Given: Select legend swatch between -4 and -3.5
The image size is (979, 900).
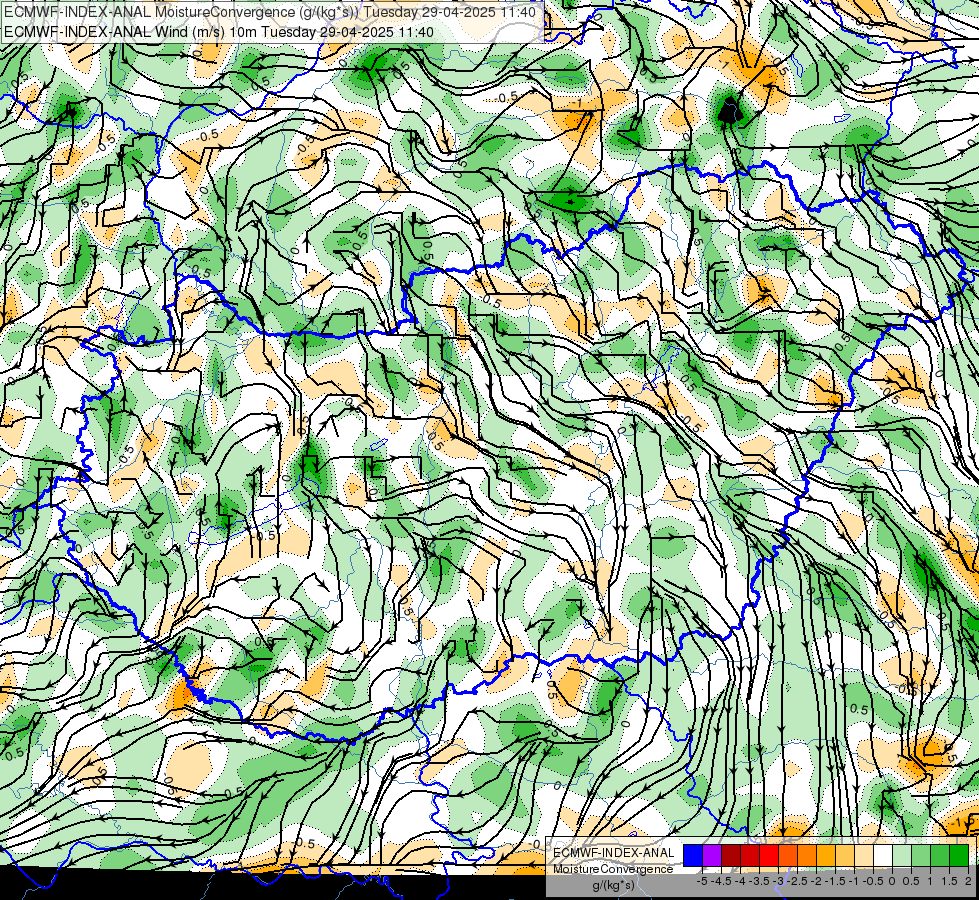Looking at the screenshot, I should pyautogui.click(x=750, y=855).
